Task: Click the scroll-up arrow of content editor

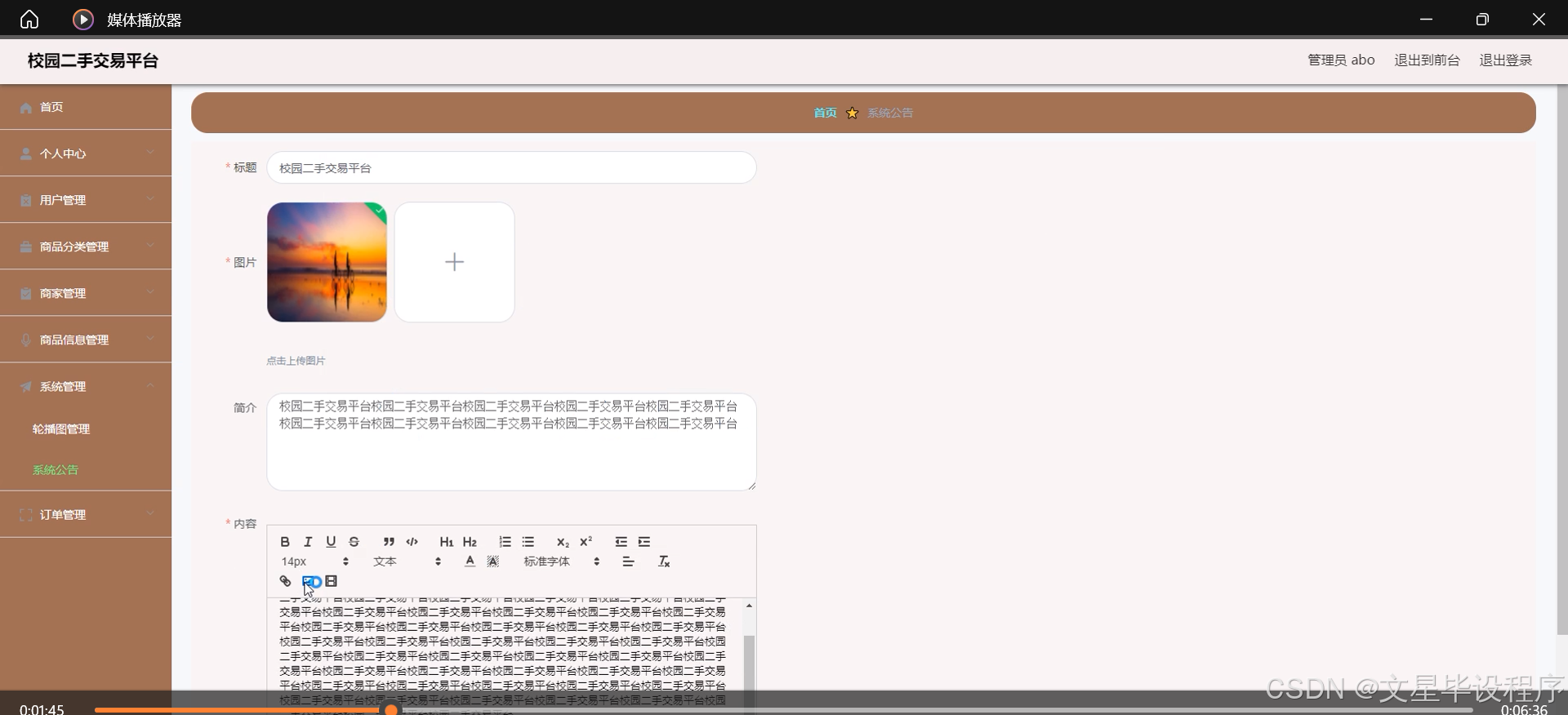Action: 749,606
